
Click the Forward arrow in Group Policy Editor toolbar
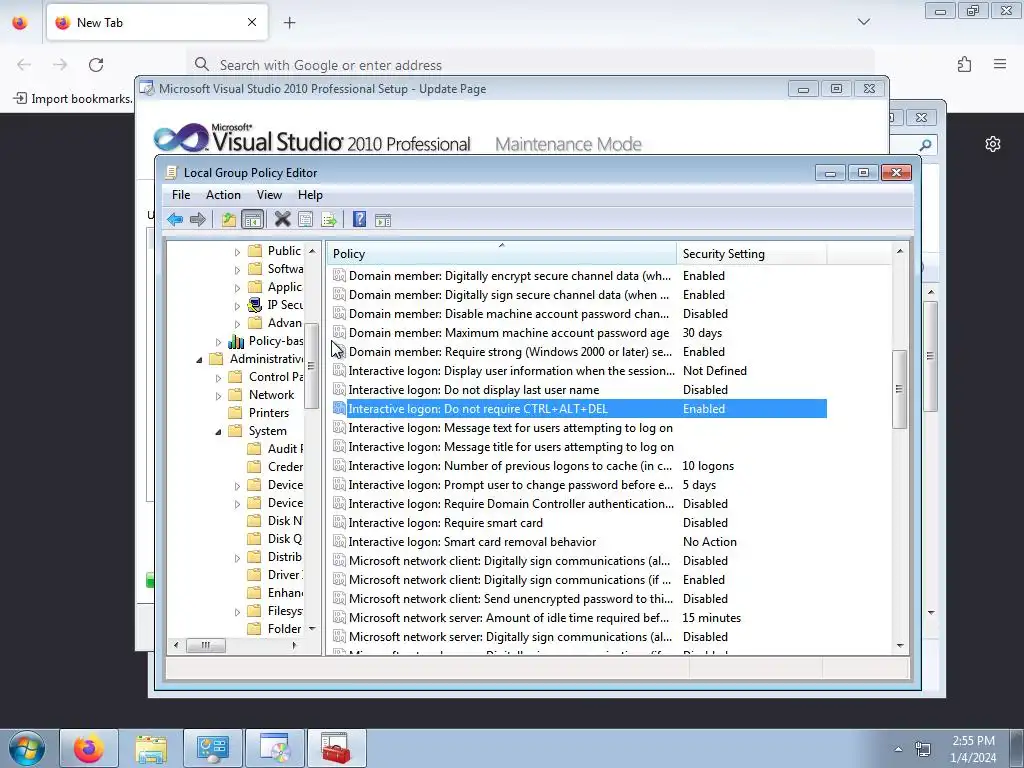pyautogui.click(x=198, y=219)
